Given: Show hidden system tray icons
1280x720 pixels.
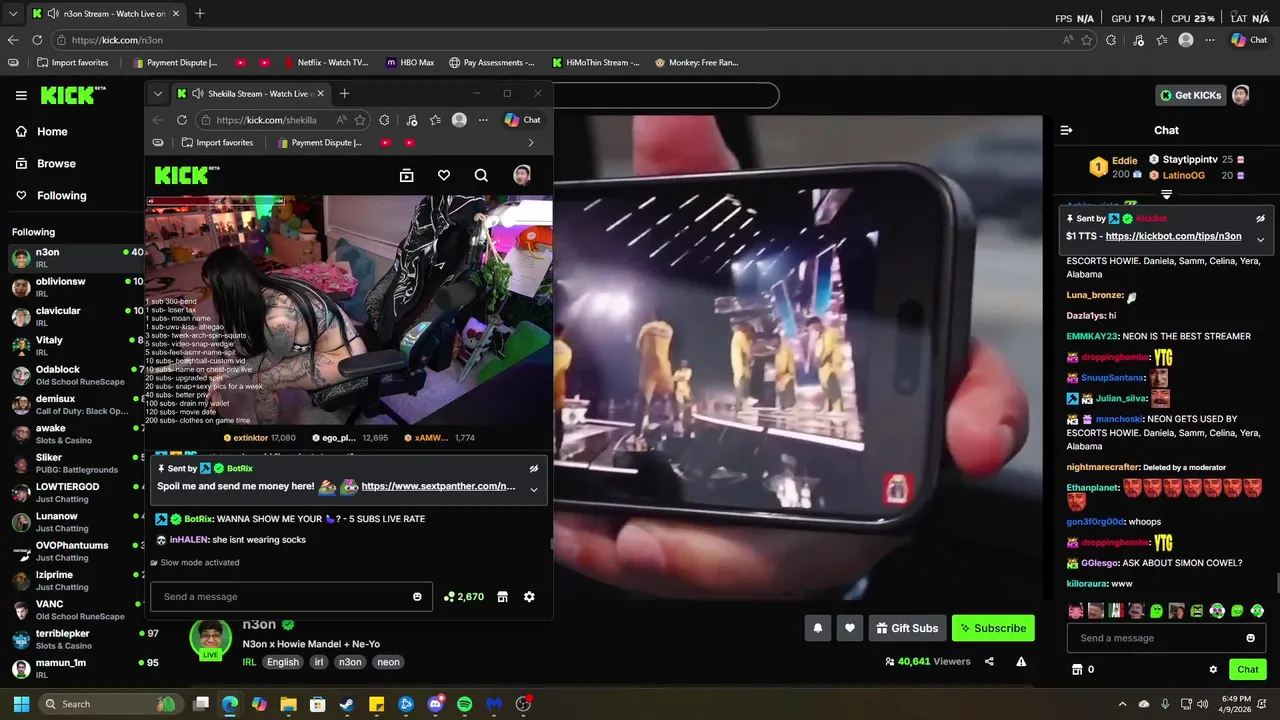Looking at the screenshot, I should coord(1122,704).
